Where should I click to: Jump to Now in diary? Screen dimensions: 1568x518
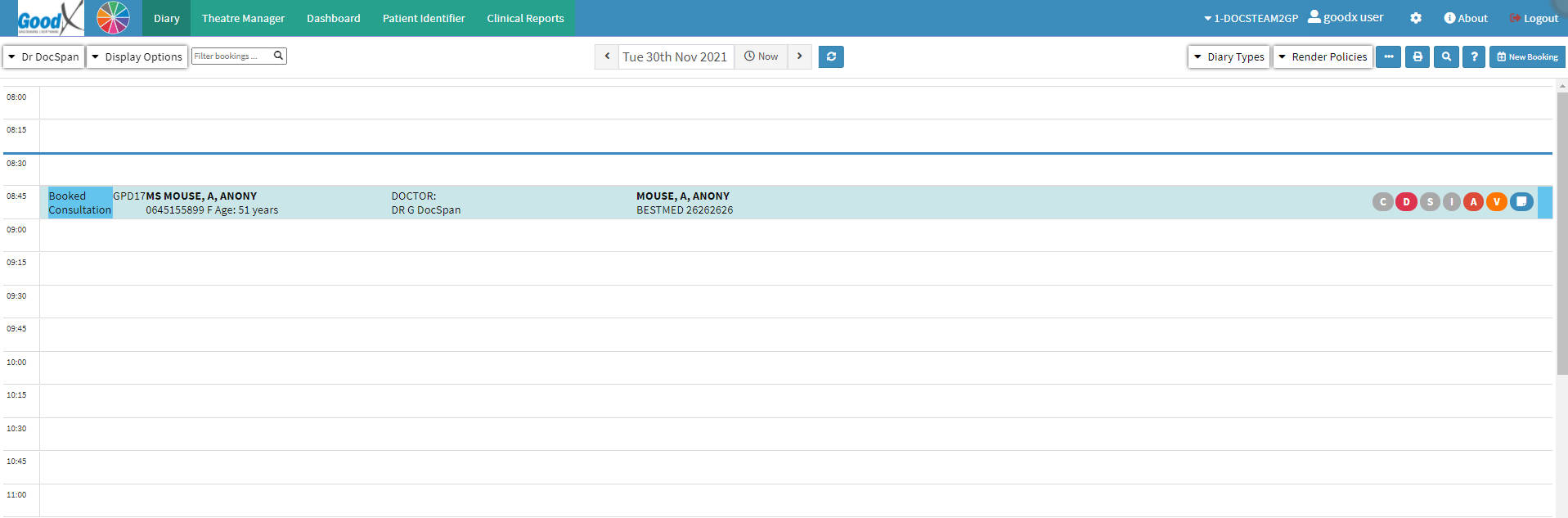[761, 56]
